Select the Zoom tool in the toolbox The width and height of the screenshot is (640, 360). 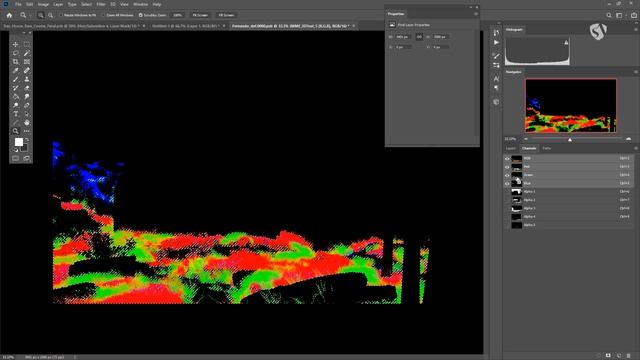pos(16,131)
